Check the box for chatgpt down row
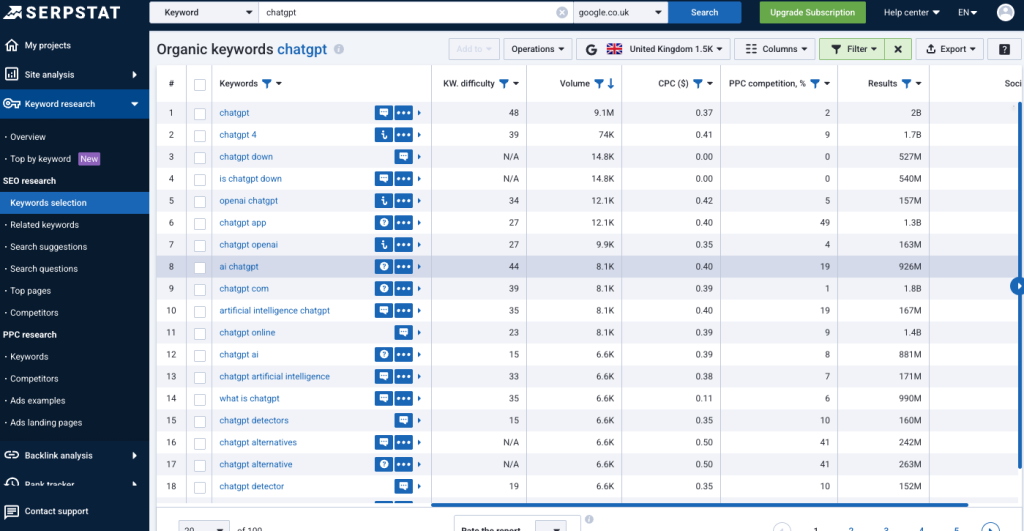1024x531 pixels. coord(200,157)
